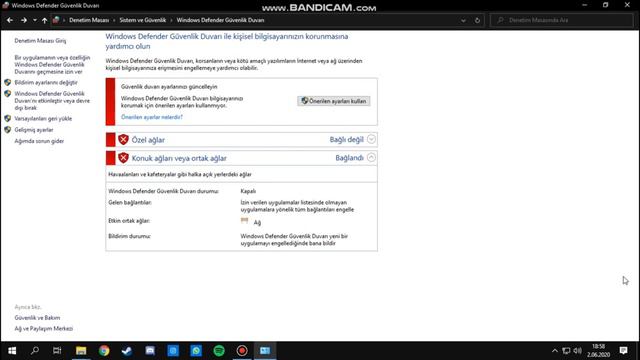This screenshot has height=360, width=640.
Task: Click shield icon beside Gelişmiş ayarlar
Action: pyautogui.click(x=7, y=130)
